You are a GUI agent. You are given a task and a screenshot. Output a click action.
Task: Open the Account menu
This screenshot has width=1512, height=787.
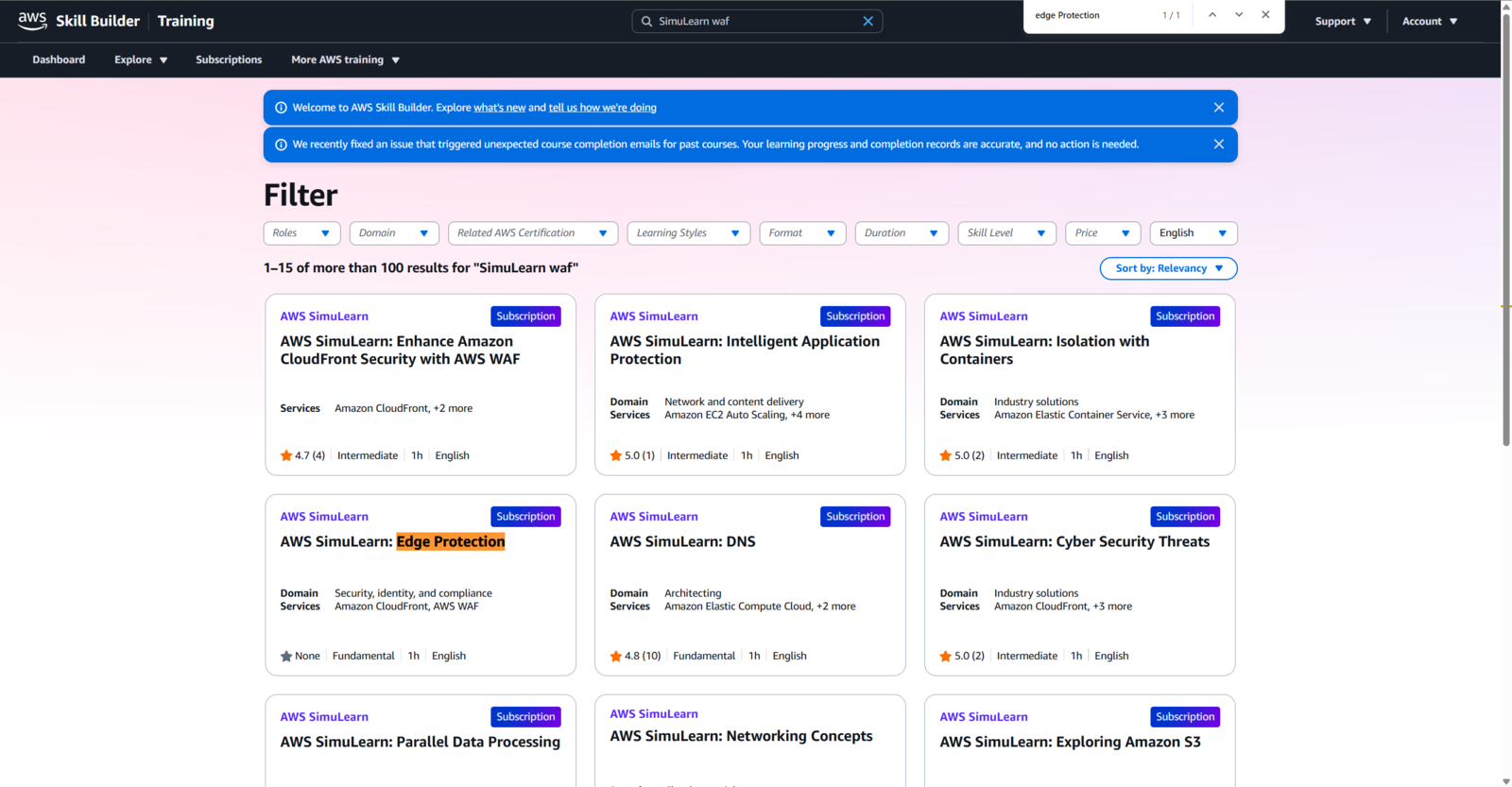(1430, 21)
